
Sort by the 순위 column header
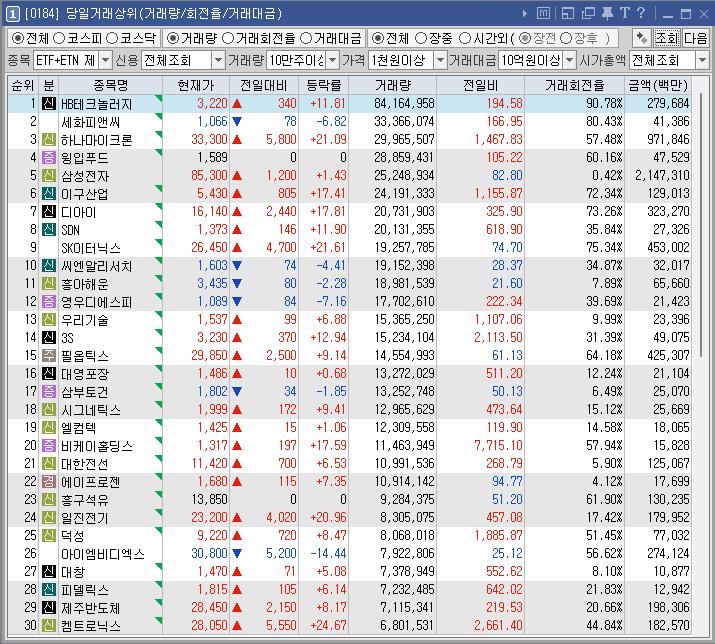pyautogui.click(x=23, y=85)
